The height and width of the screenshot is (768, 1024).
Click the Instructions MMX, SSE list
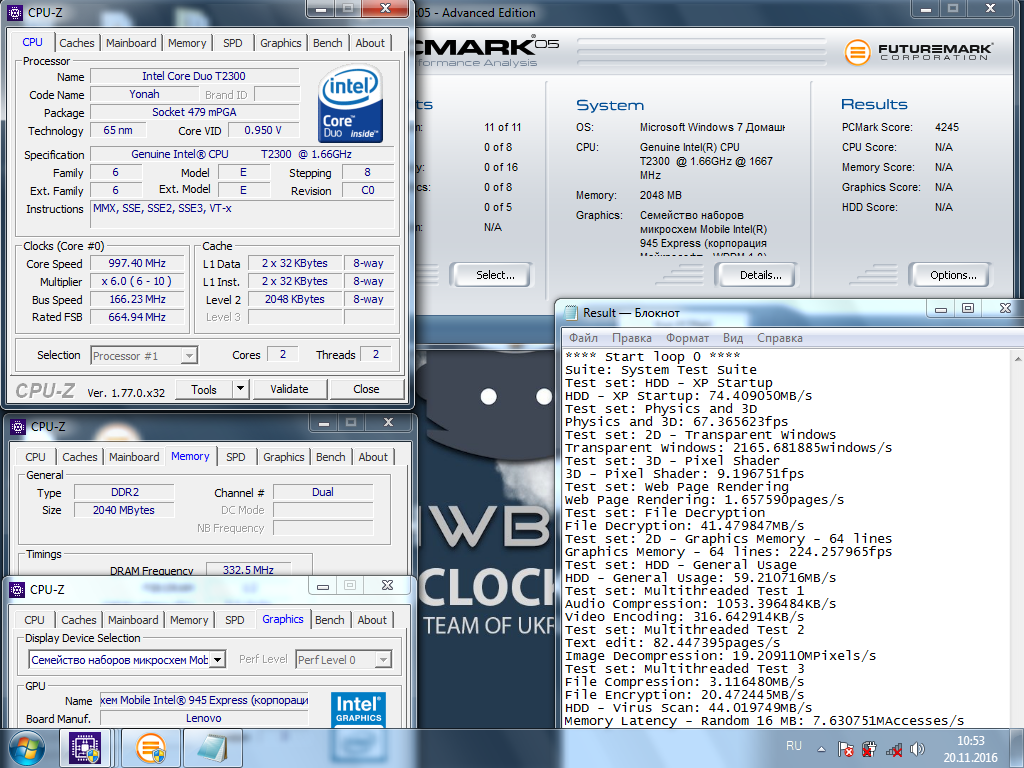(242, 214)
